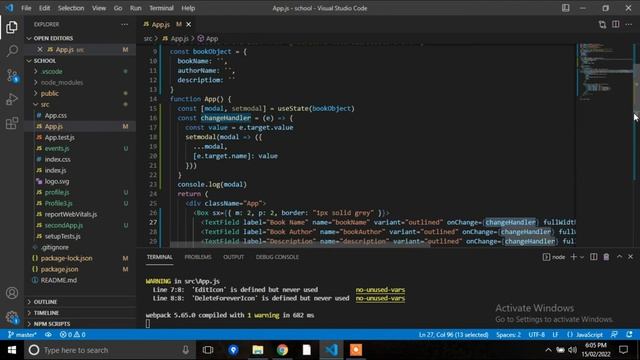Expand the Timeline section
Image resolution: width=640 pixels, height=360 pixels.
tap(80, 313)
